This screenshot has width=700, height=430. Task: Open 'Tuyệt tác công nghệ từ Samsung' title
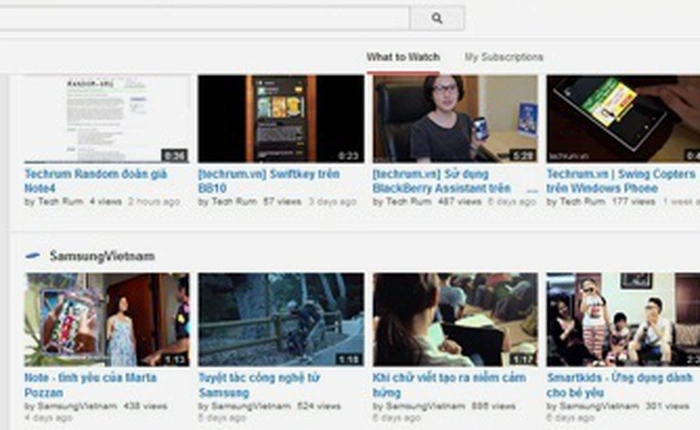click(259, 385)
